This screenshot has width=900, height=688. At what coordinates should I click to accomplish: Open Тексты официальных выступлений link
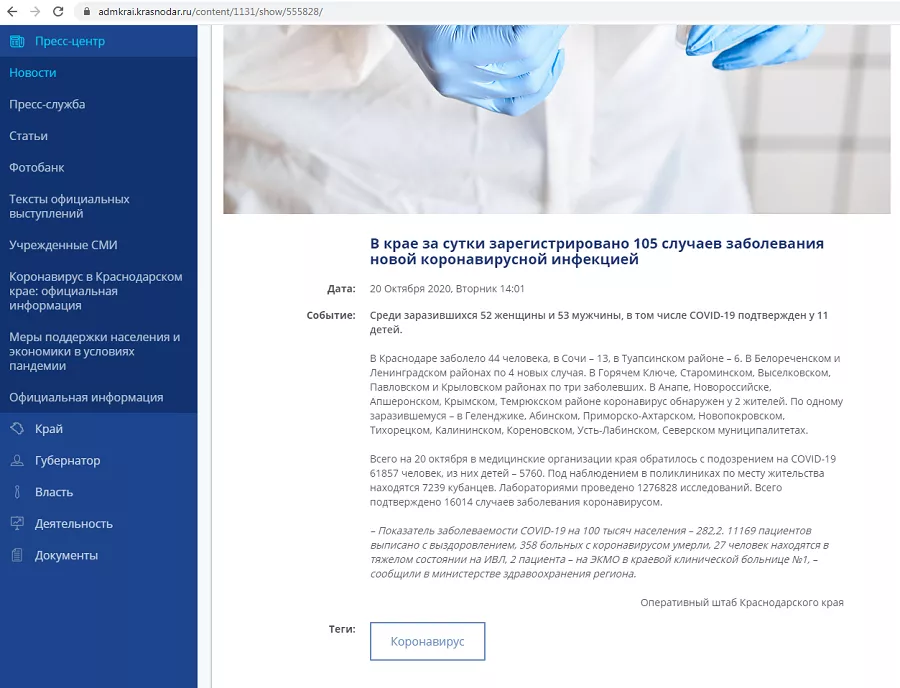tap(69, 206)
